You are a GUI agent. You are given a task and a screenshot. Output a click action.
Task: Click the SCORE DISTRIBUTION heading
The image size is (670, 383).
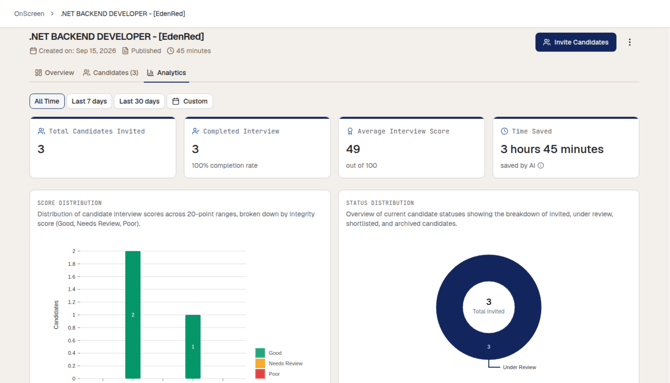69,203
